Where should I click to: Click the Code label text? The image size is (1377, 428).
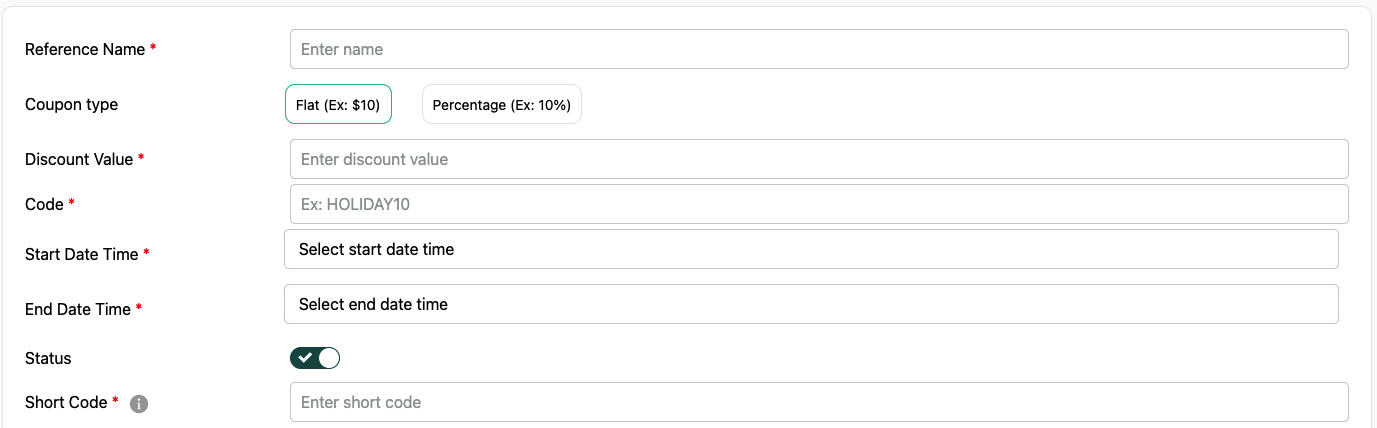[x=44, y=204]
